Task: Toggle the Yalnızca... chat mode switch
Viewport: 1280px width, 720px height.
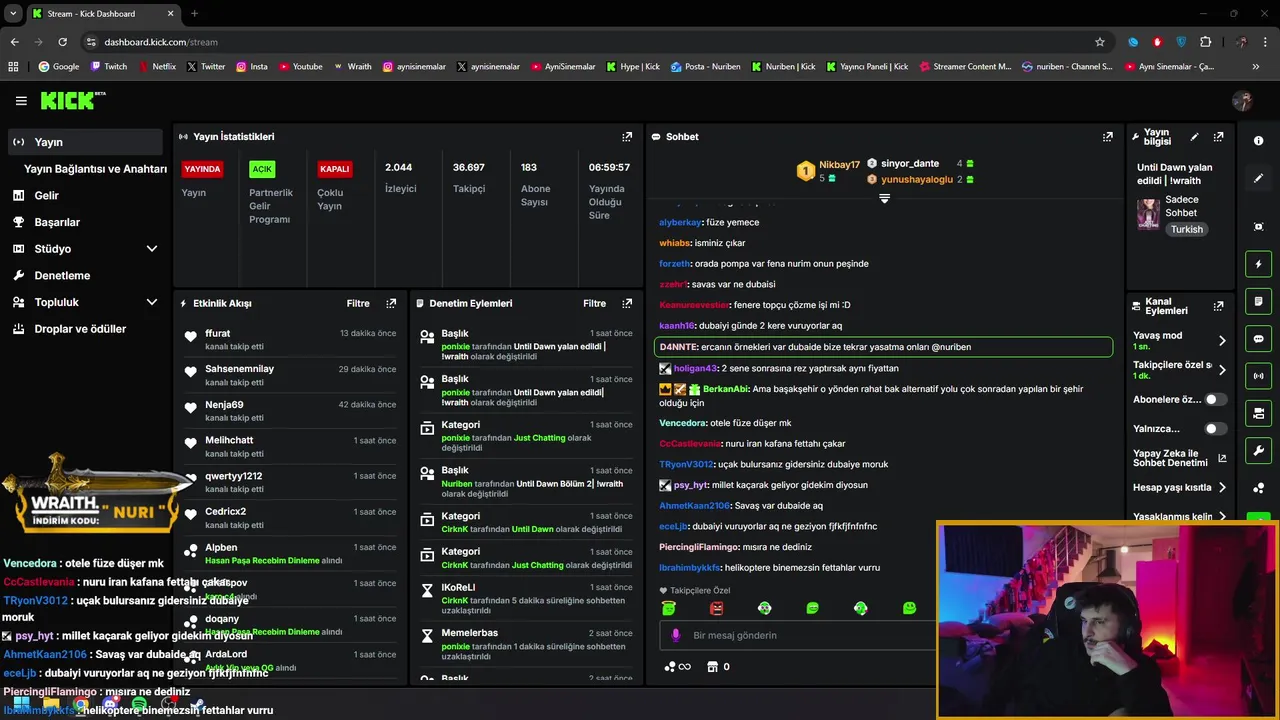Action: click(1215, 429)
